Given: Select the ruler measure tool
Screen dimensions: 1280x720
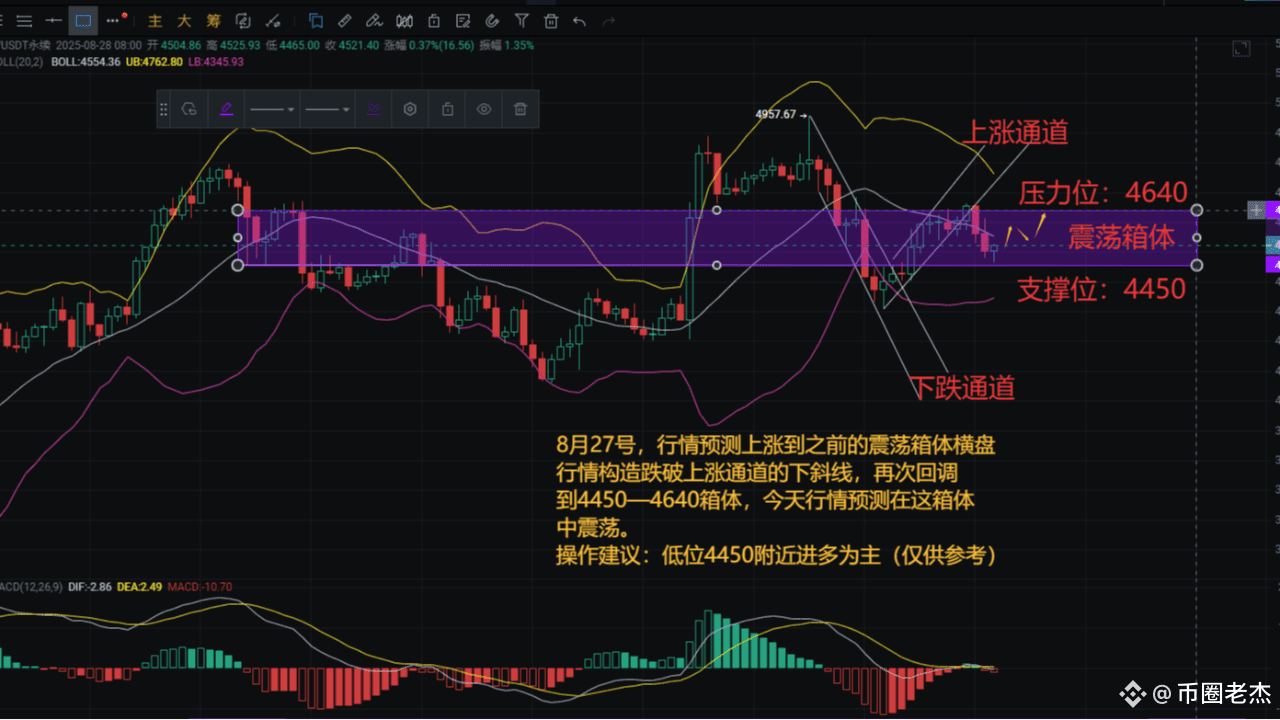Looking at the screenshot, I should [x=344, y=20].
